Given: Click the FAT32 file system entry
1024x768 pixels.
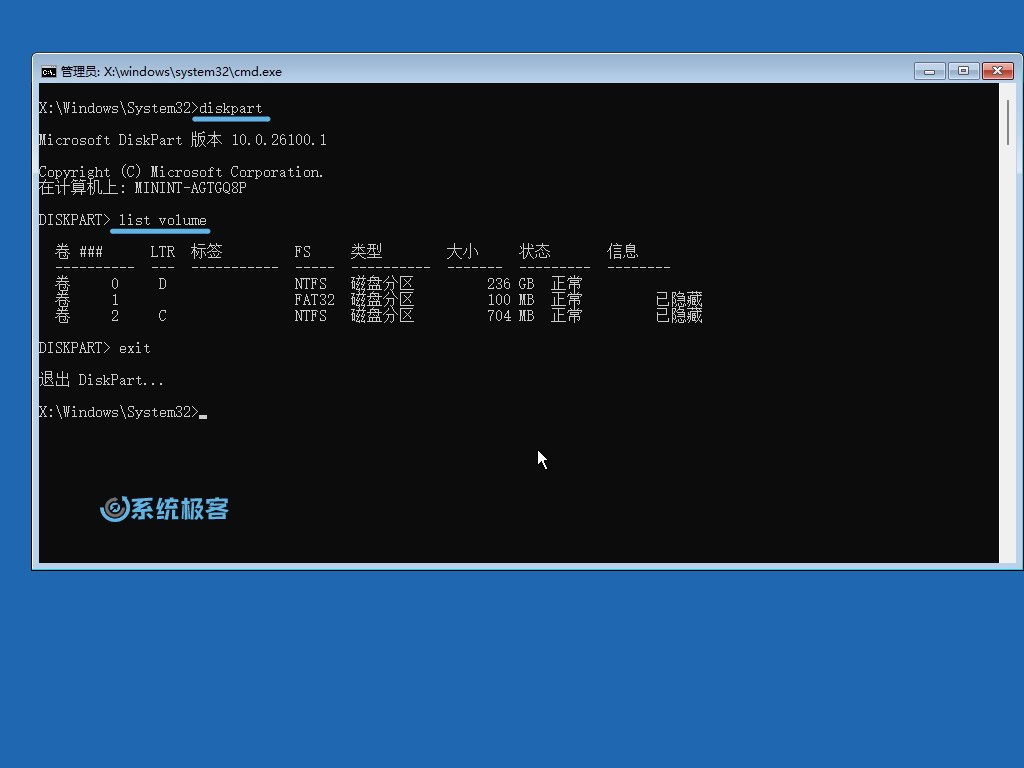Looking at the screenshot, I should click(314, 300).
